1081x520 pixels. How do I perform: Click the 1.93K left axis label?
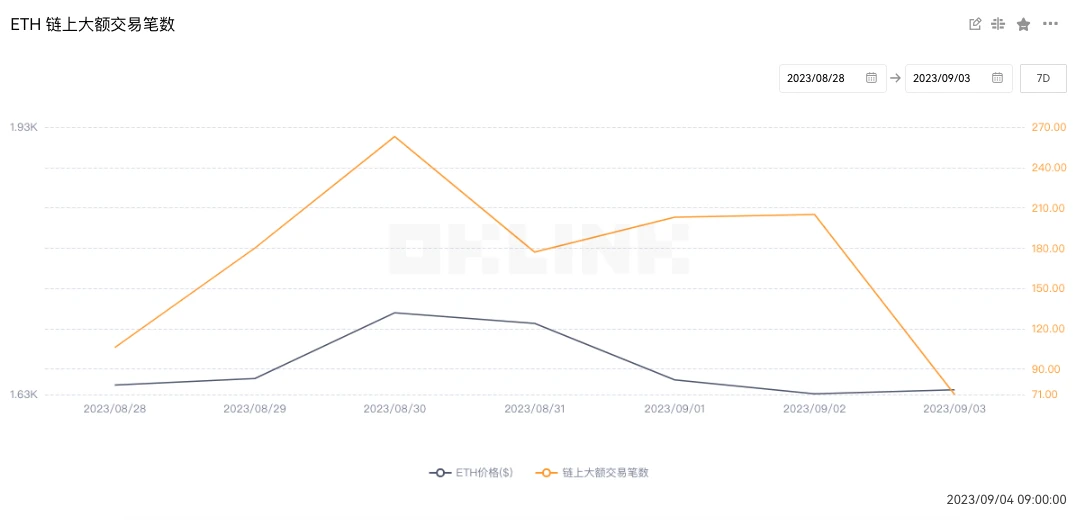click(23, 127)
